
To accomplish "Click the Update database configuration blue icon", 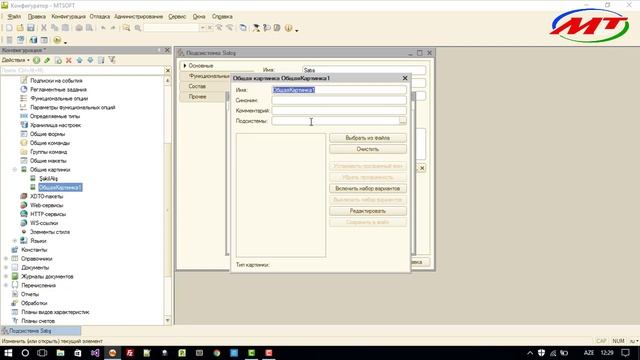I will 33,40.
